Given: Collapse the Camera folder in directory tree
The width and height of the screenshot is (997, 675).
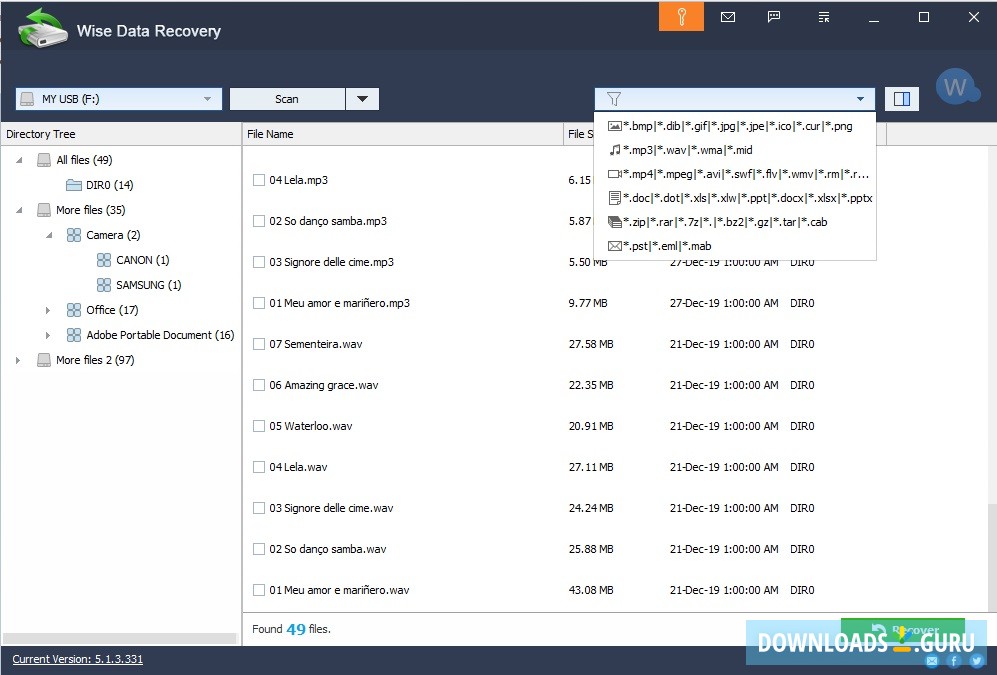Looking at the screenshot, I should pos(49,234).
